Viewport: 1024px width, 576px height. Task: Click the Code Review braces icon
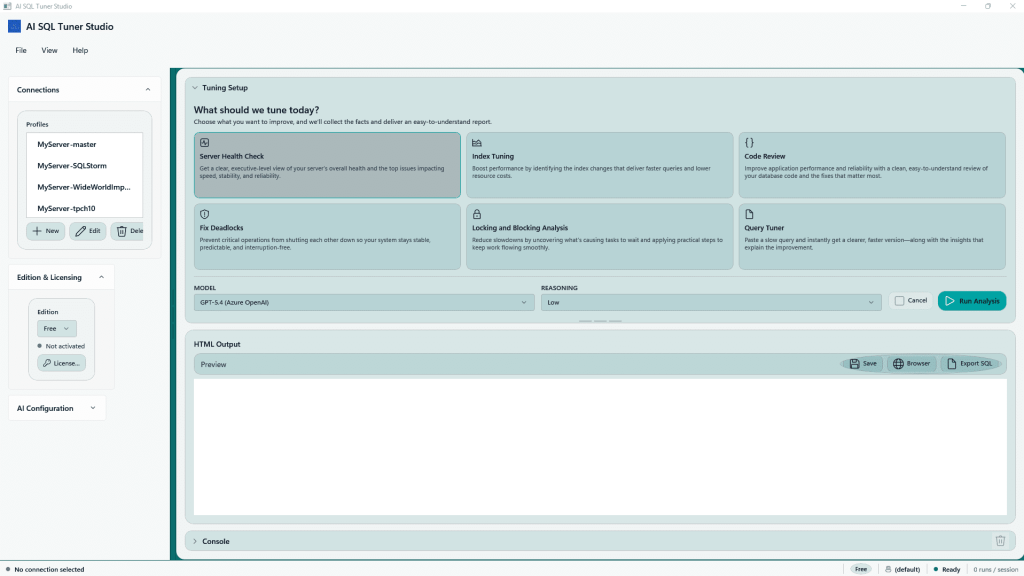(749, 142)
